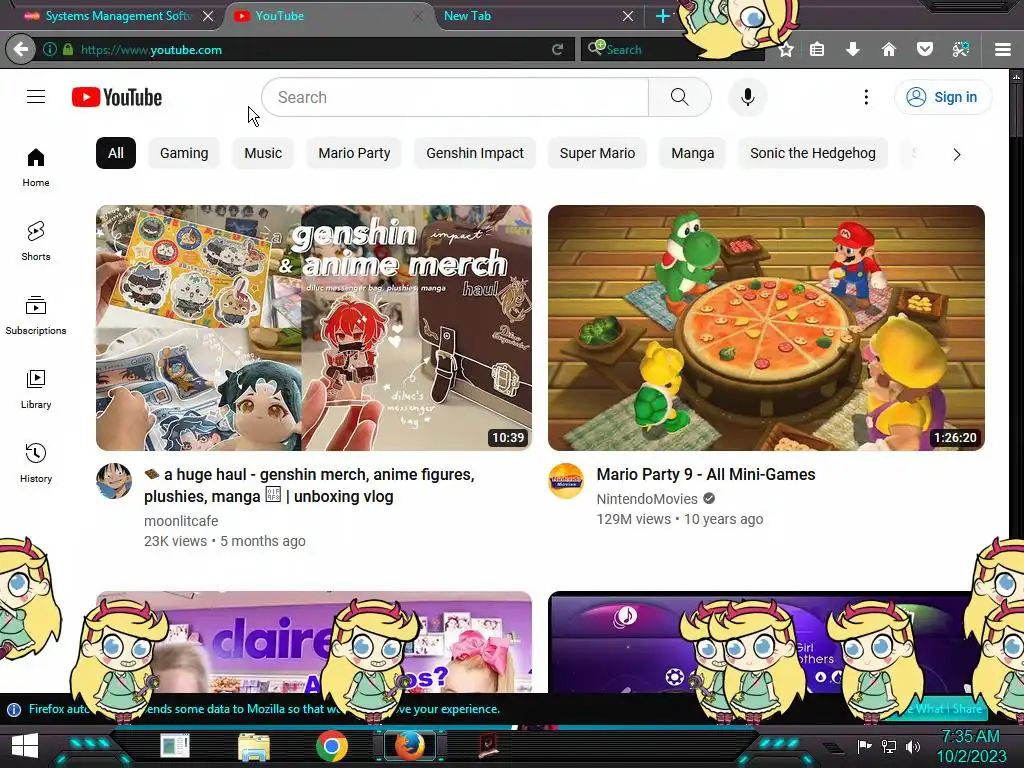The image size is (1024, 768).
Task: Open the Firefox hamburger menu
Action: (1002, 49)
